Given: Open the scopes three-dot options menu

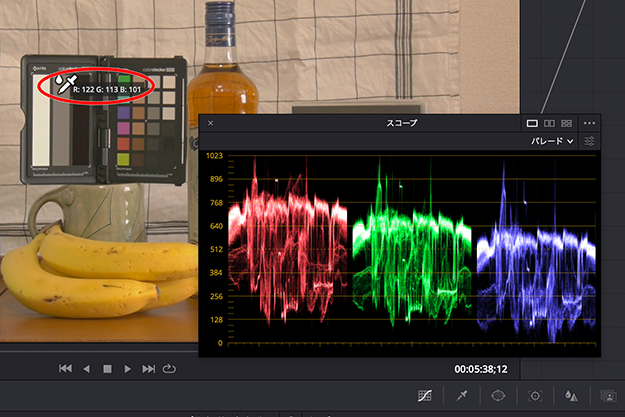Looking at the screenshot, I should pos(589,123).
